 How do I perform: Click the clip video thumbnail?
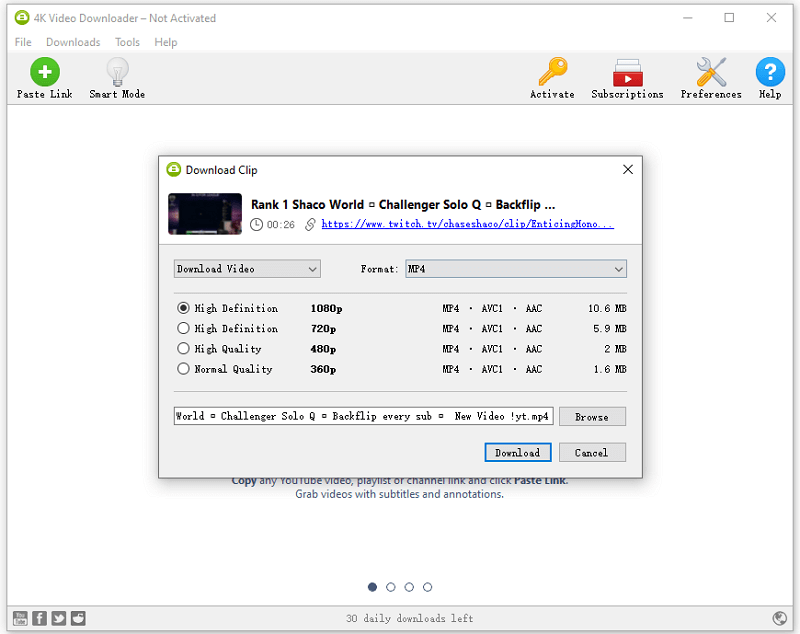(205, 214)
